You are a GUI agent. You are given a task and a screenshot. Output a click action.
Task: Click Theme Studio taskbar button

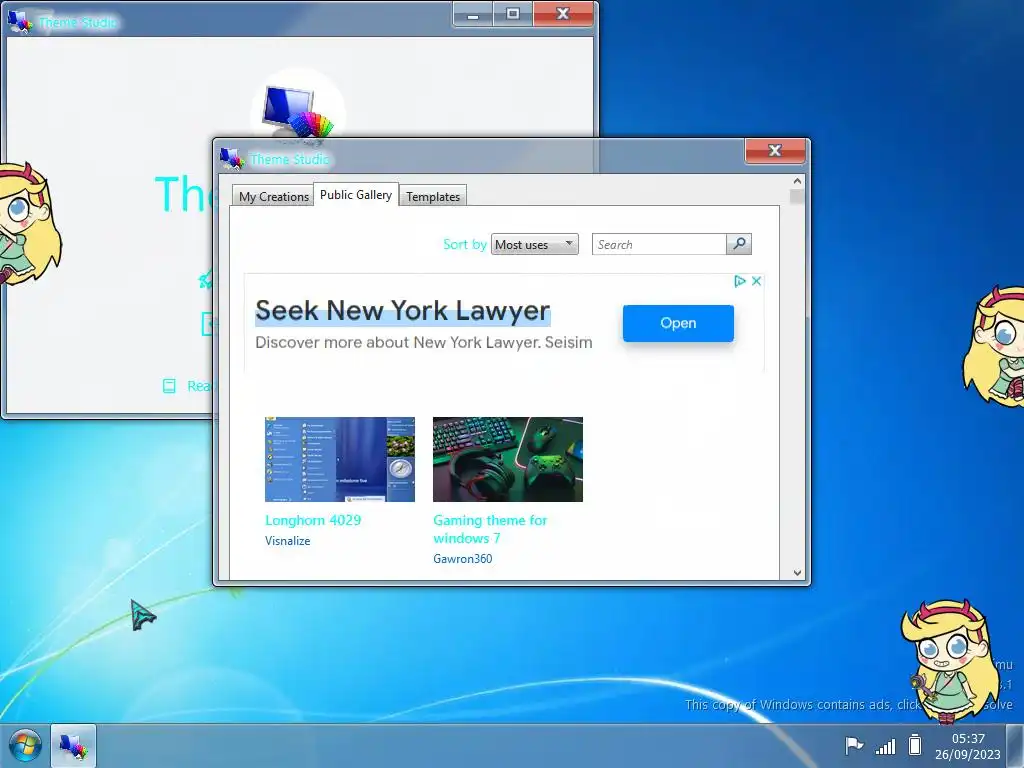[x=73, y=746]
